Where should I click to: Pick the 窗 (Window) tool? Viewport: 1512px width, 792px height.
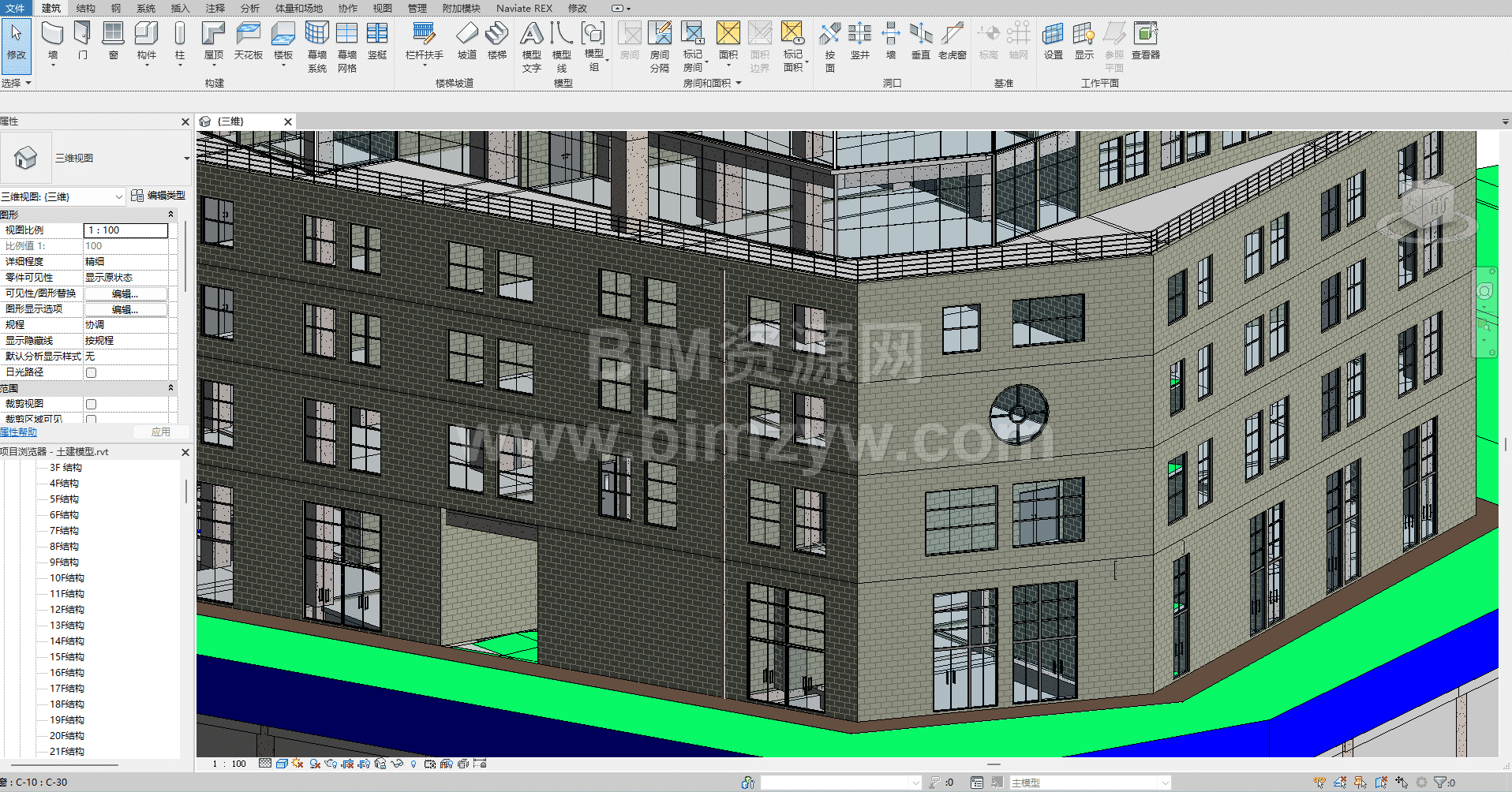(114, 41)
